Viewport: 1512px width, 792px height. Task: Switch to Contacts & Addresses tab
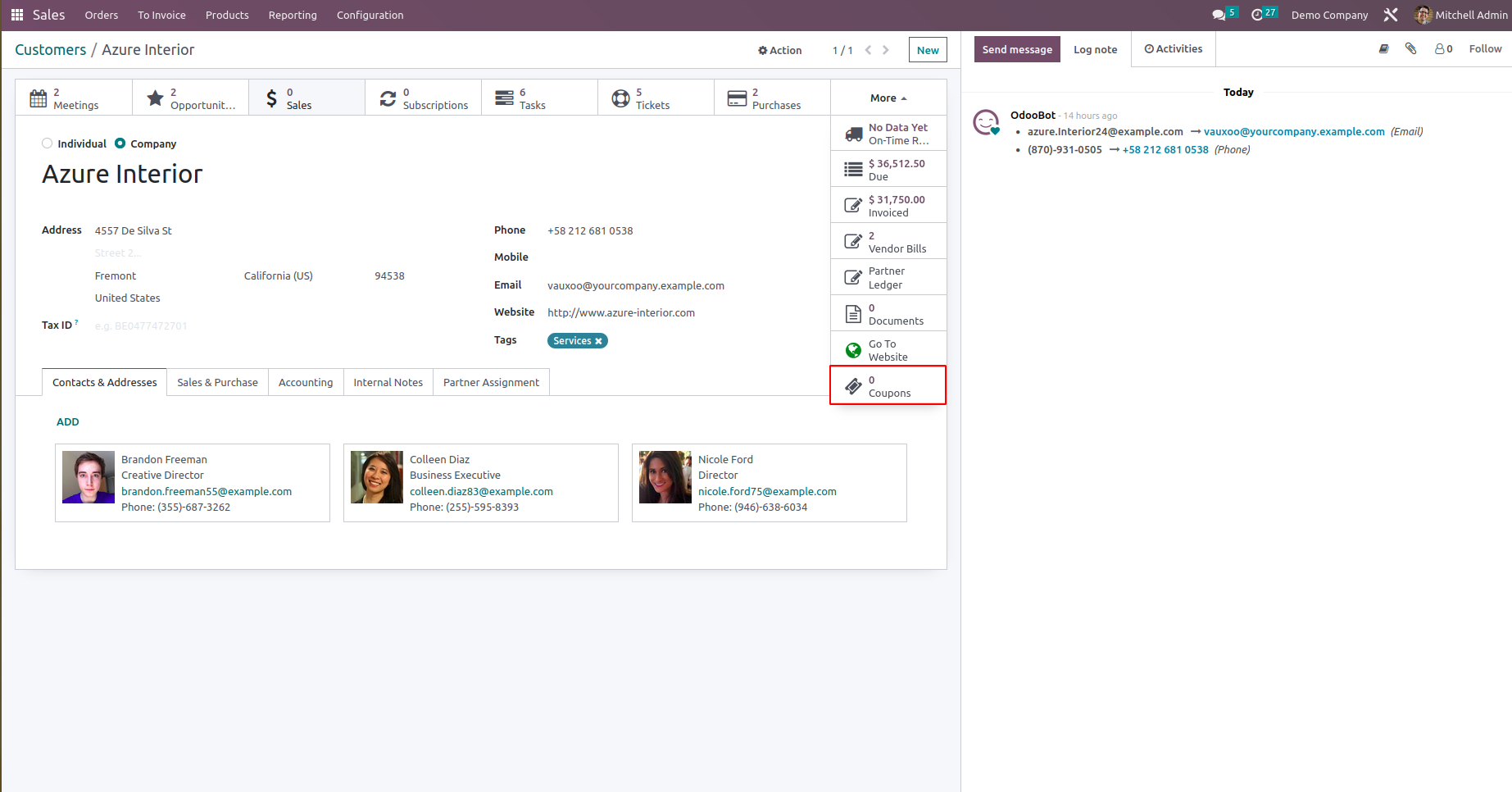[x=105, y=382]
